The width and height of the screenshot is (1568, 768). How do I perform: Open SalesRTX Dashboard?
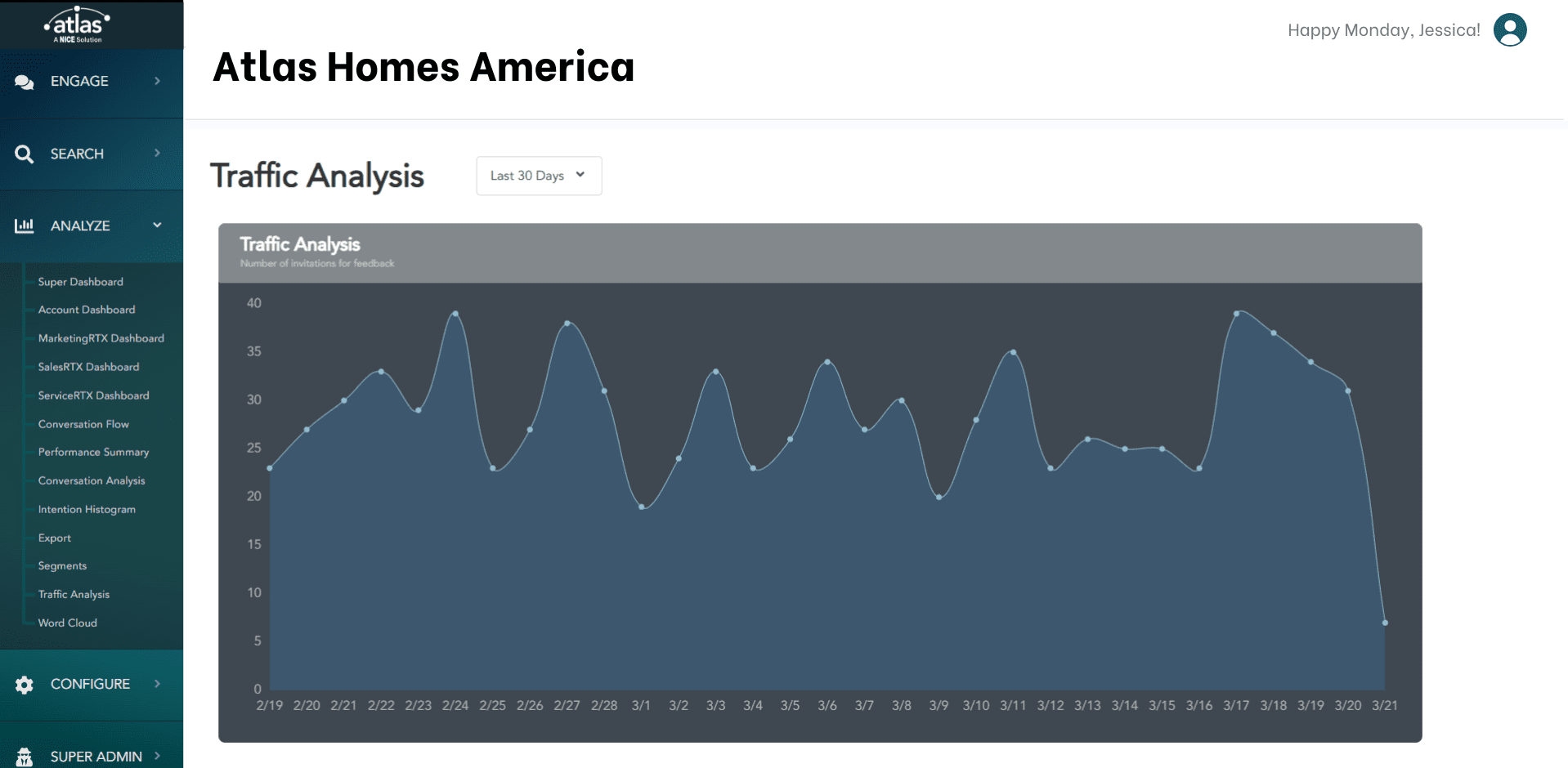pos(88,367)
